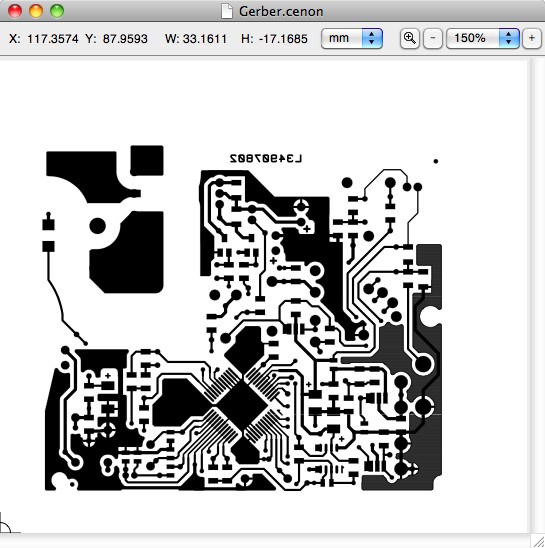Select the W width value 33.1611

coord(205,38)
